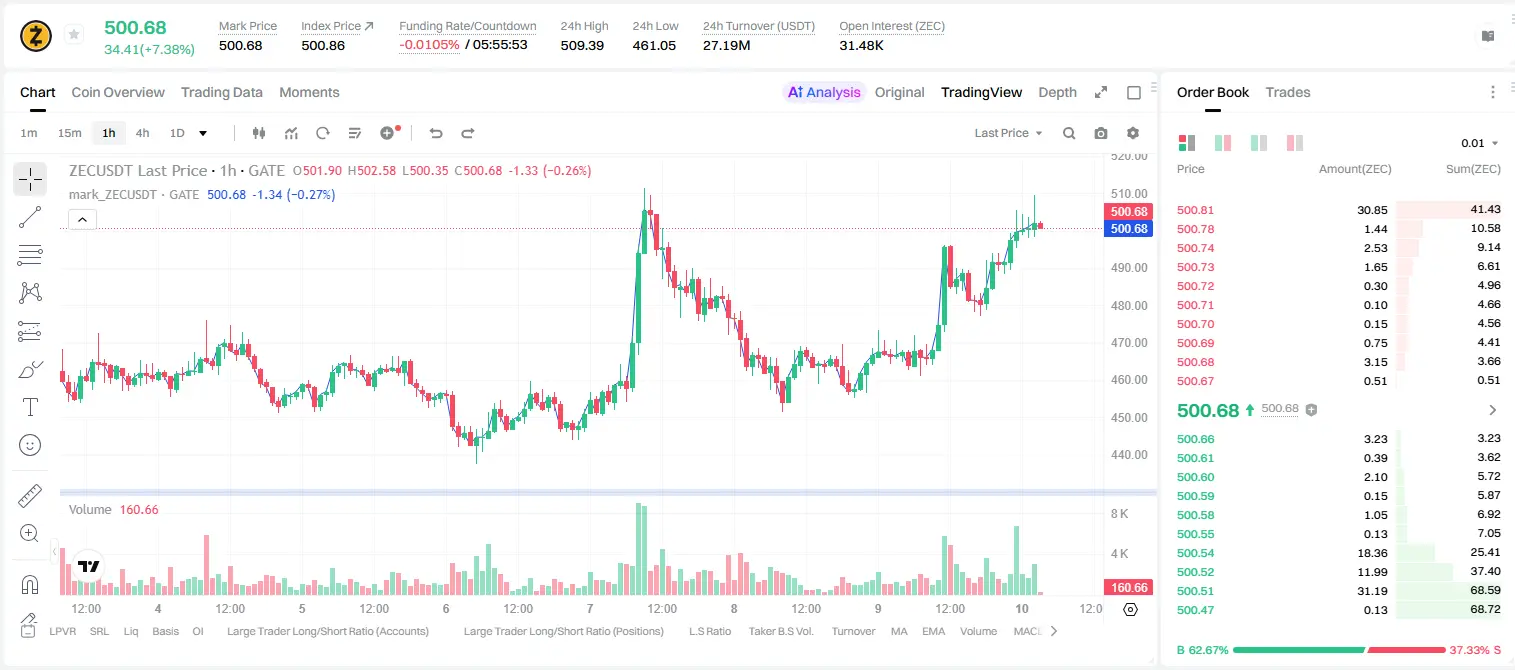Screen dimensions: 1515x670
Task: Expand more timeframe options after 1D
Action: (203, 133)
